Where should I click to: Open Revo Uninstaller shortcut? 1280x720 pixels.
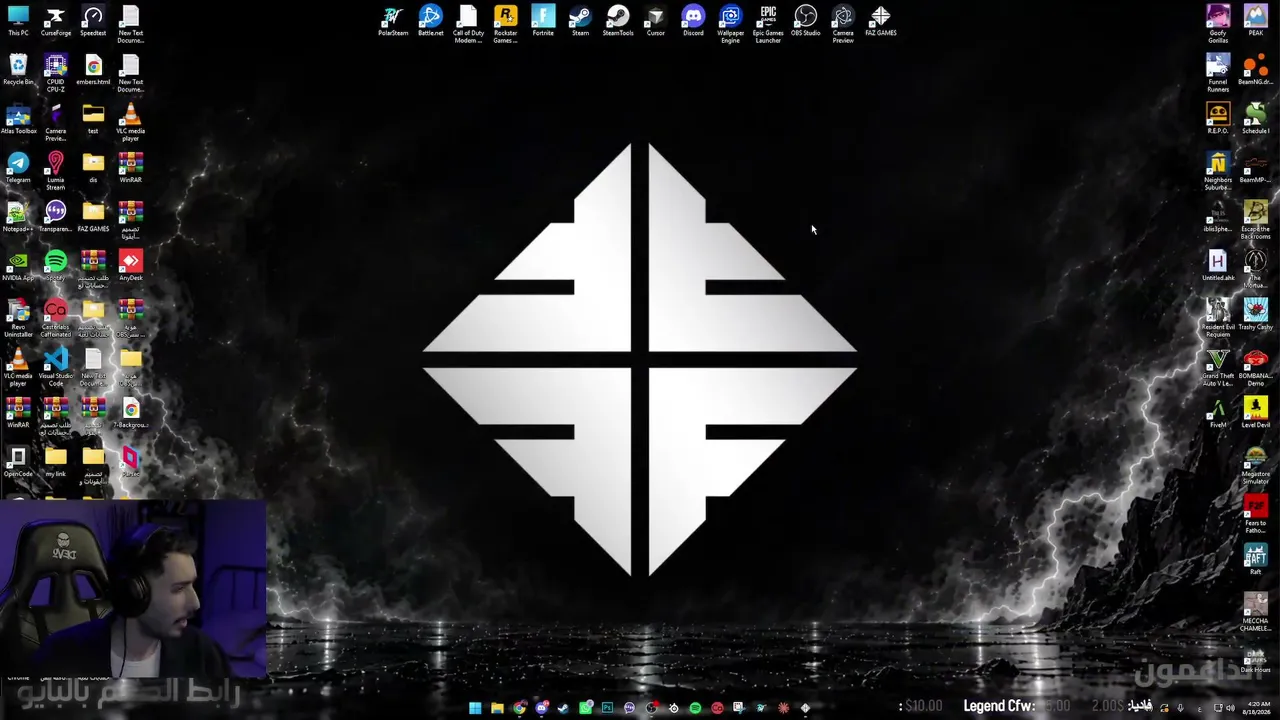pos(18,318)
